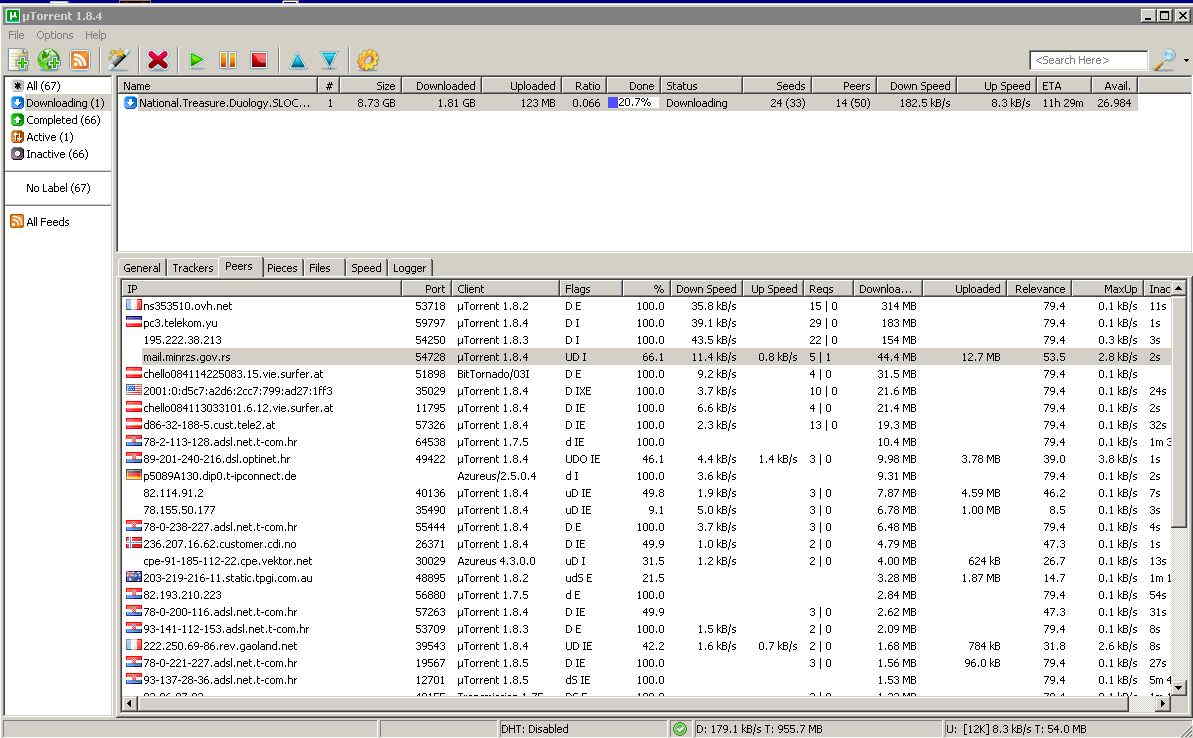This screenshot has height=738, width=1193.
Task: Select the National.Treasure.Duology torrent row
Action: [628, 103]
